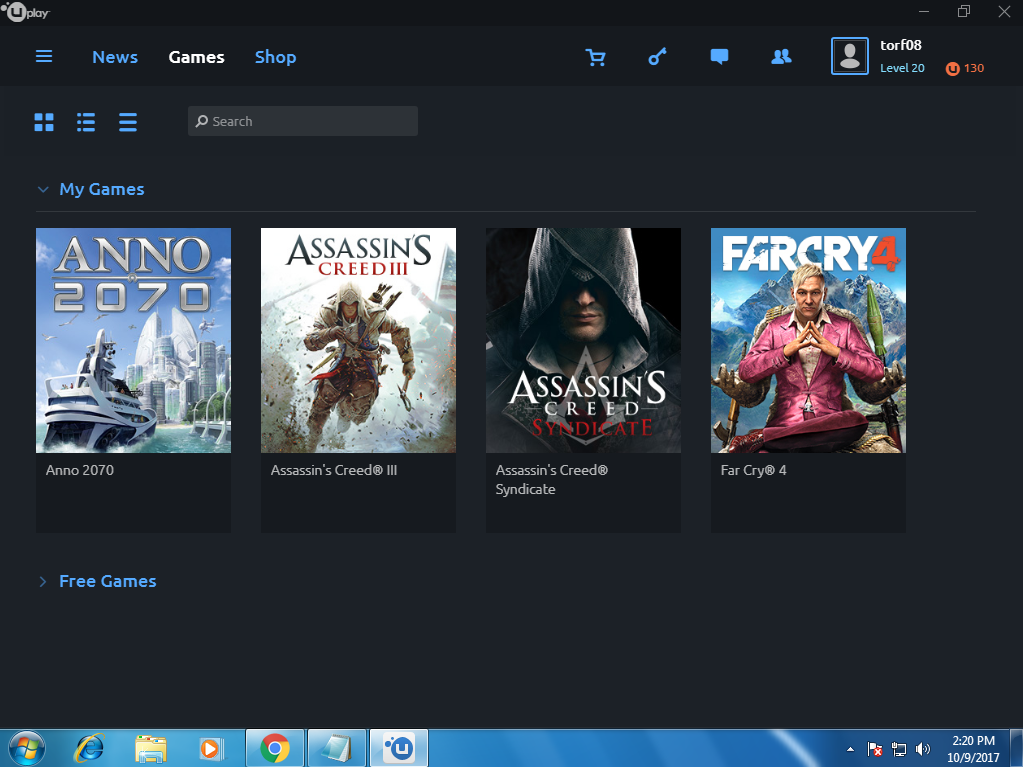Switch to list view
1023x767 pixels.
coord(86,121)
